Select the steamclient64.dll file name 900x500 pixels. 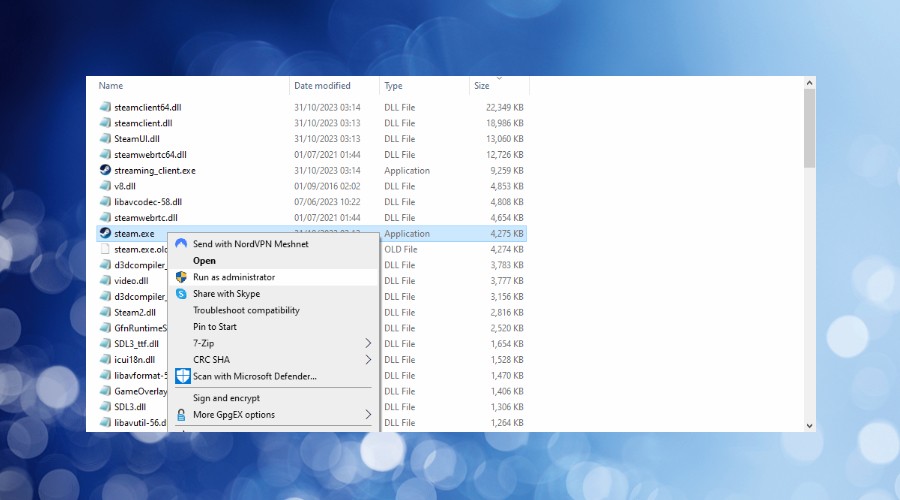(x=148, y=107)
